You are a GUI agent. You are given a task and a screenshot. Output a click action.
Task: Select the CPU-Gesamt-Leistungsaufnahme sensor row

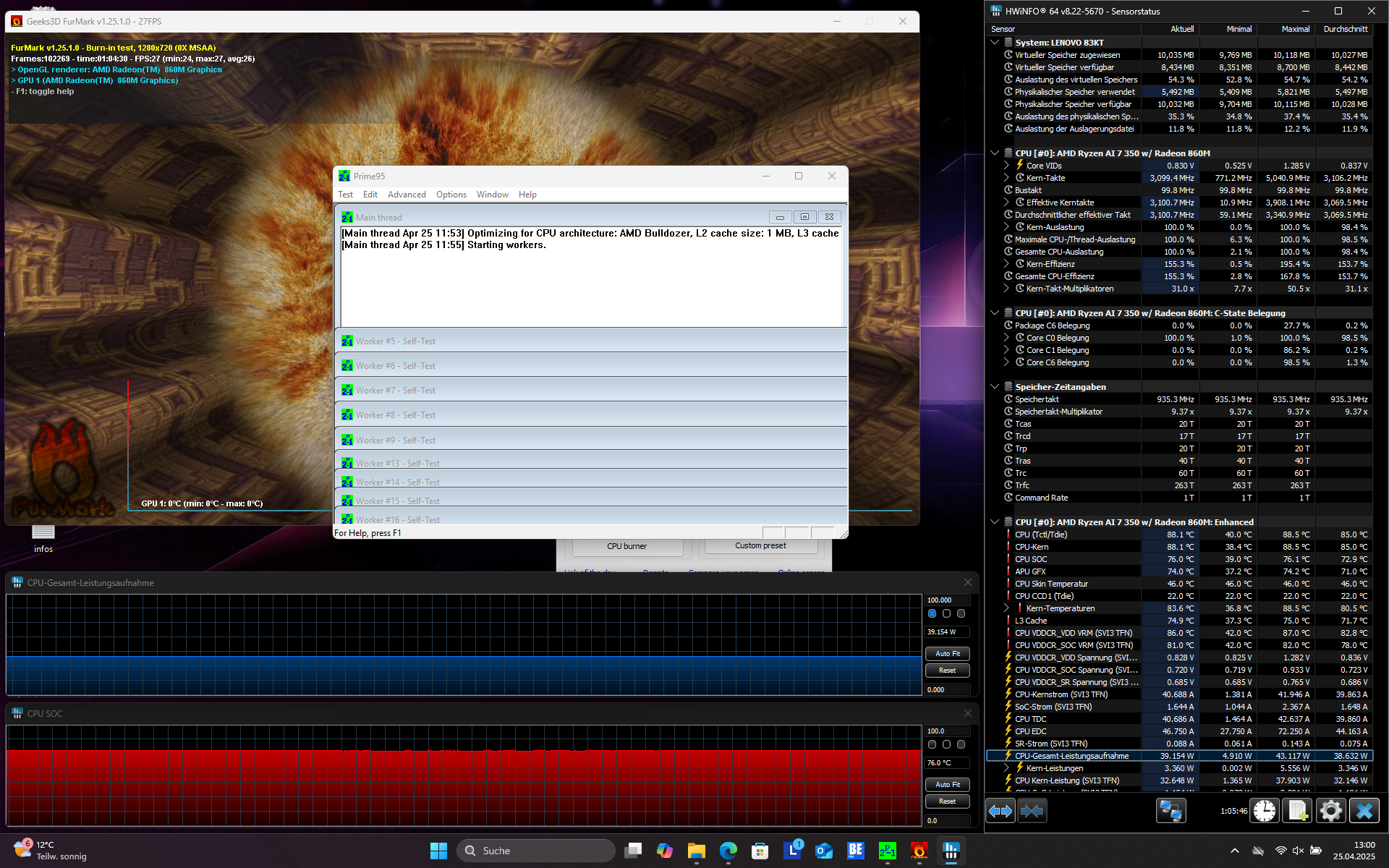(x=1179, y=756)
